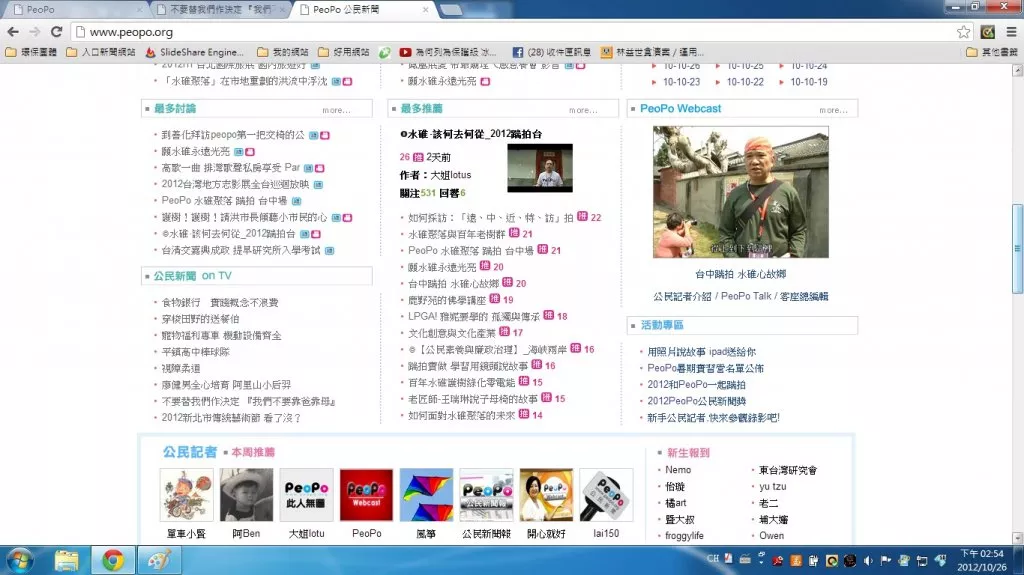Click the 推 icon beside 水碓聚落與百年老樹群
Viewport: 1024px width, 575px height.
tap(514, 233)
